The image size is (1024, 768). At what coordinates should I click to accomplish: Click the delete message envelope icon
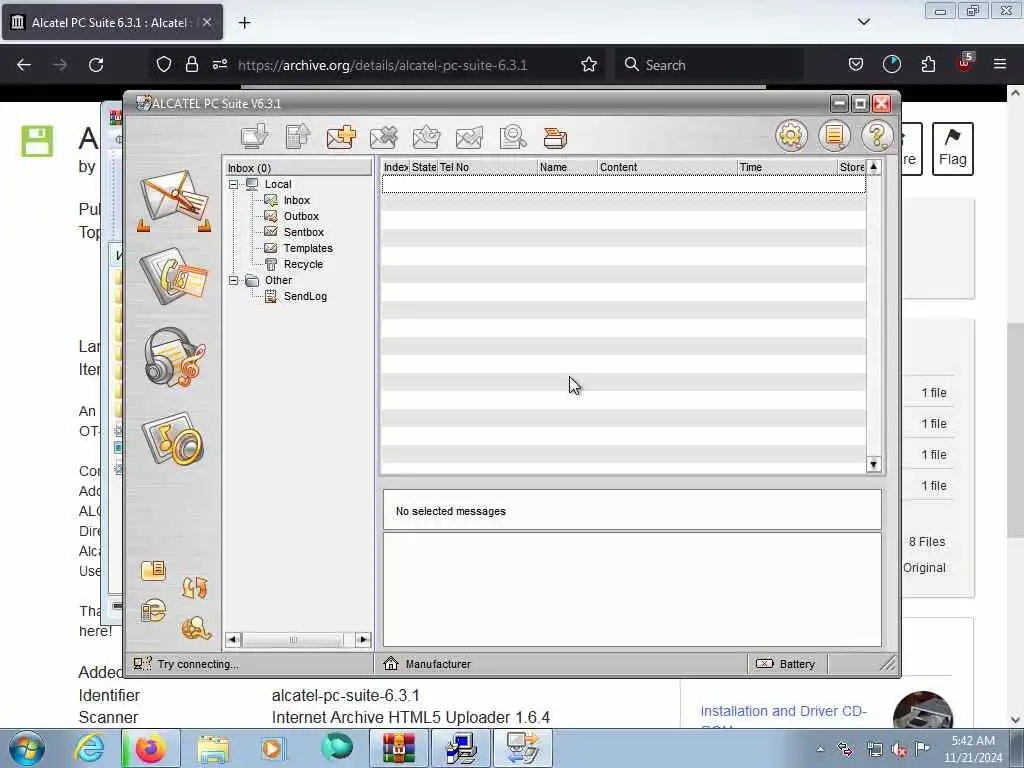(383, 137)
